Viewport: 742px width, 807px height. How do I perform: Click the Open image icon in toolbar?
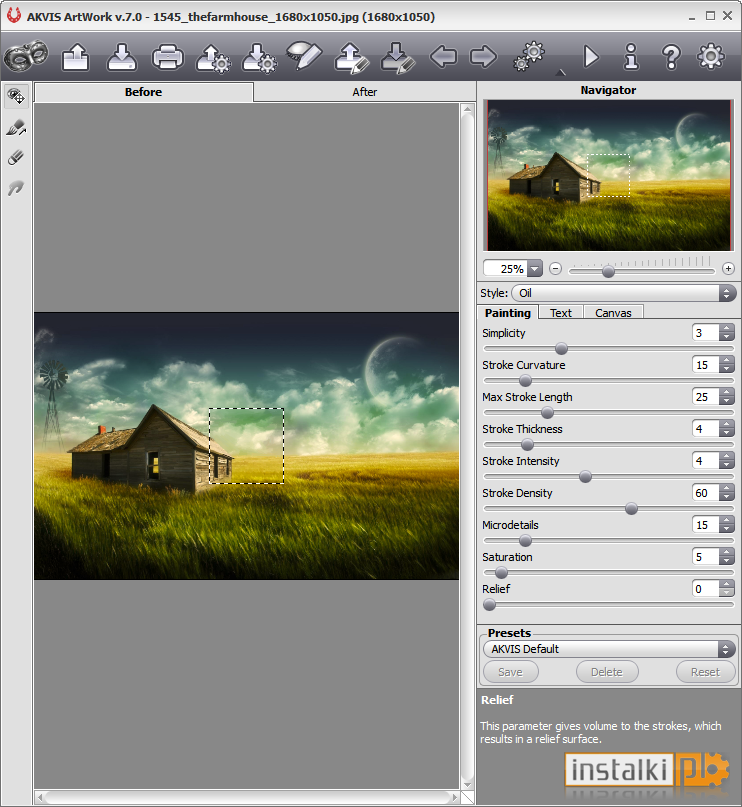(76, 57)
